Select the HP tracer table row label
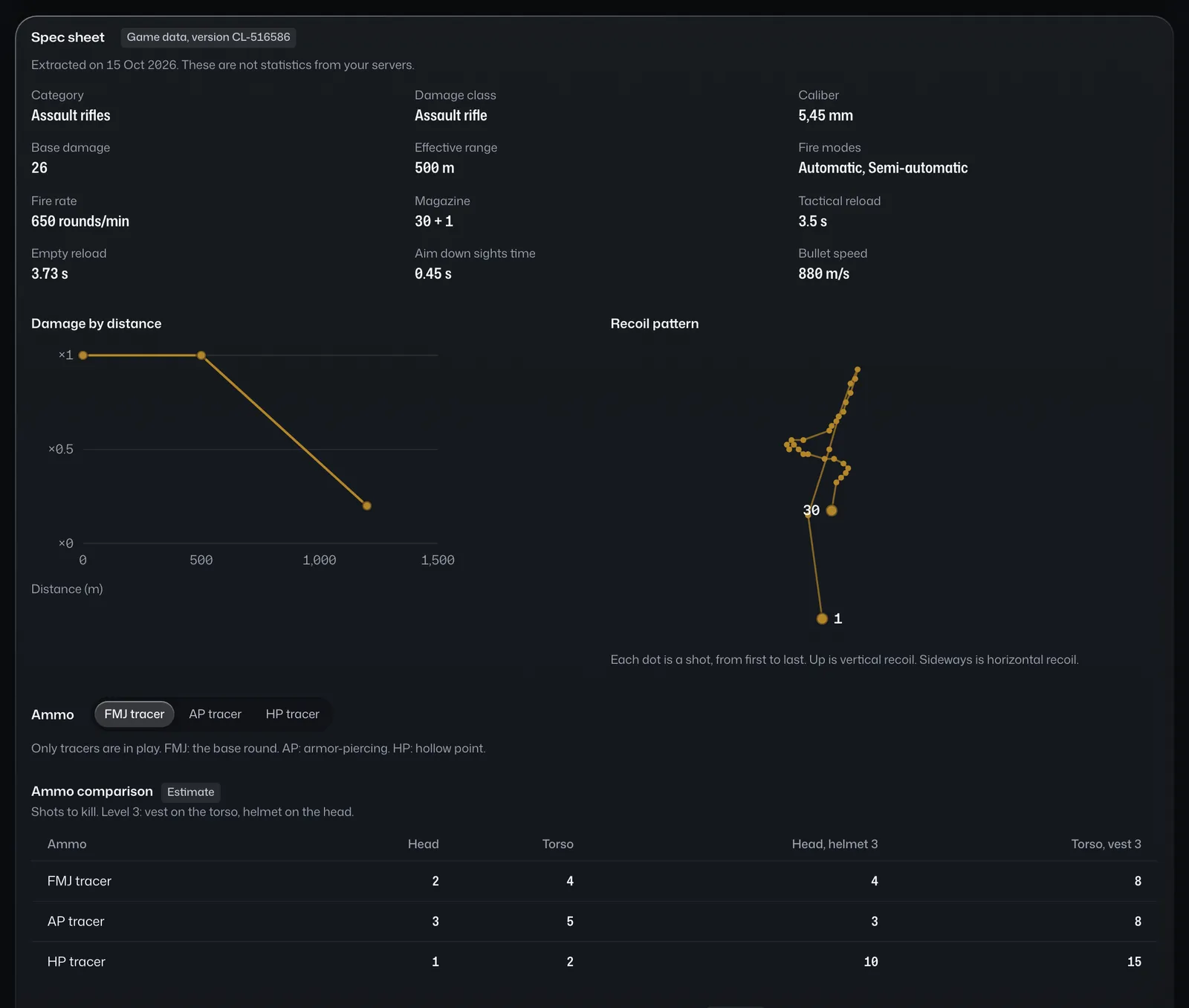 tap(77, 961)
